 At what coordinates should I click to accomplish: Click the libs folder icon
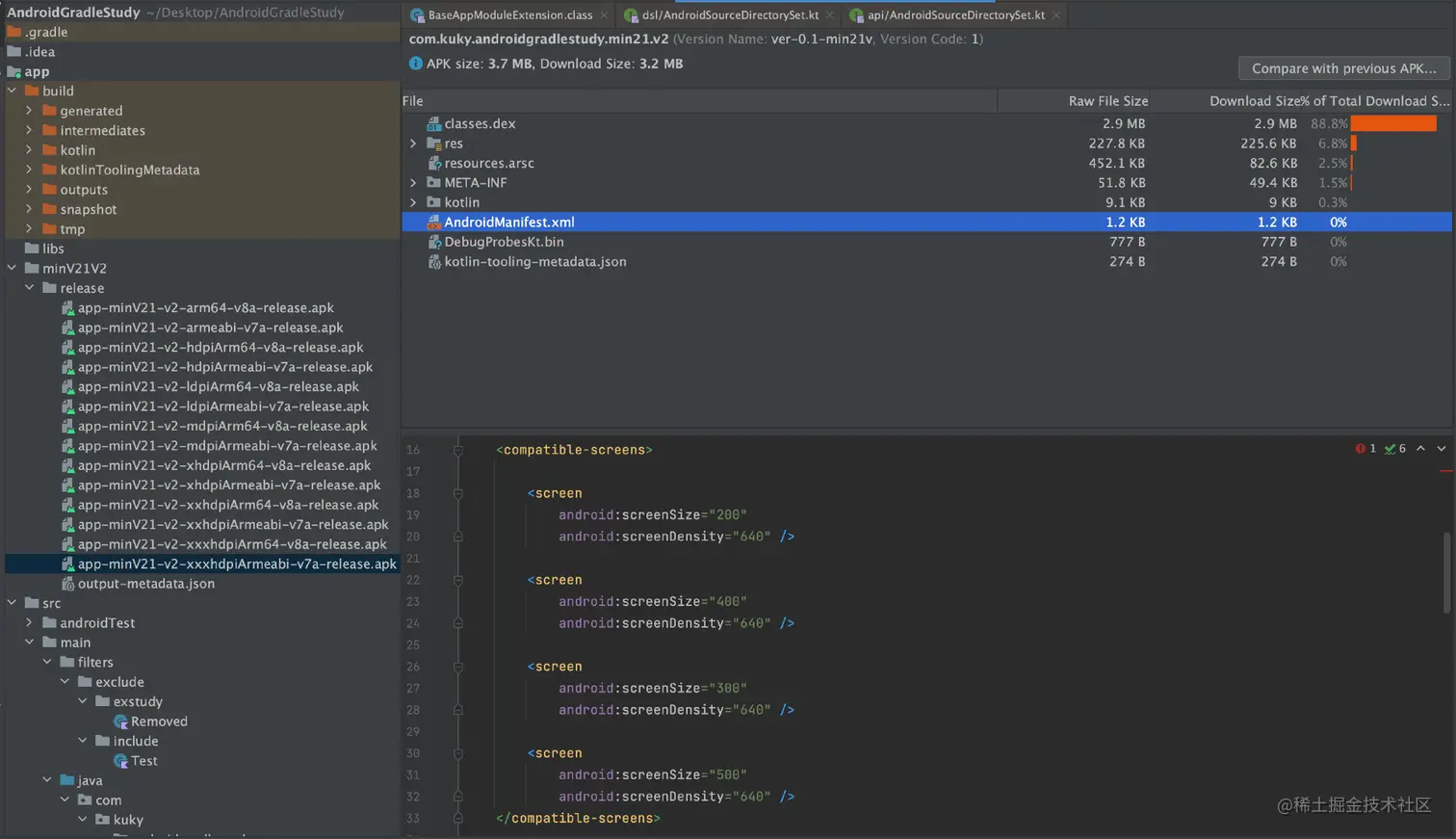(x=32, y=249)
